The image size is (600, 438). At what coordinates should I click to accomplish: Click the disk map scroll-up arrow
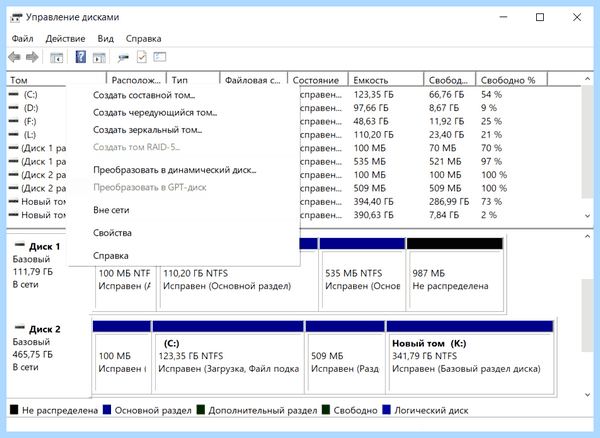[x=587, y=237]
